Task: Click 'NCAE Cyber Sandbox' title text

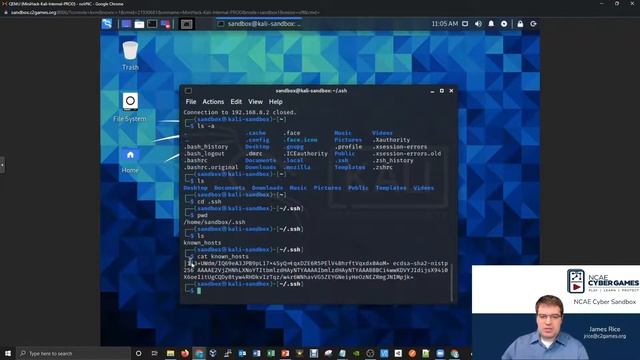Action: 604,302
